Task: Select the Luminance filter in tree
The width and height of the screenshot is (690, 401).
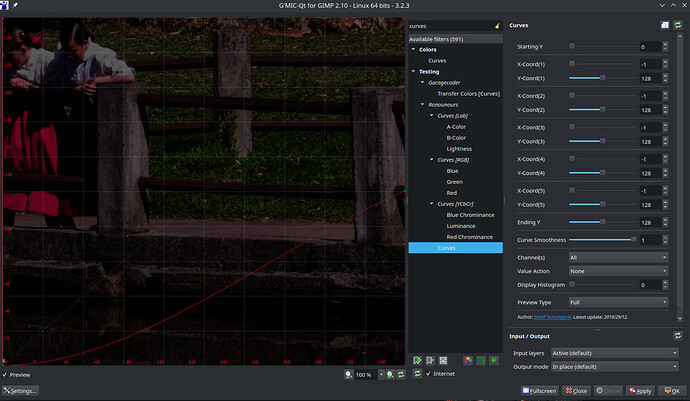Action: click(462, 225)
